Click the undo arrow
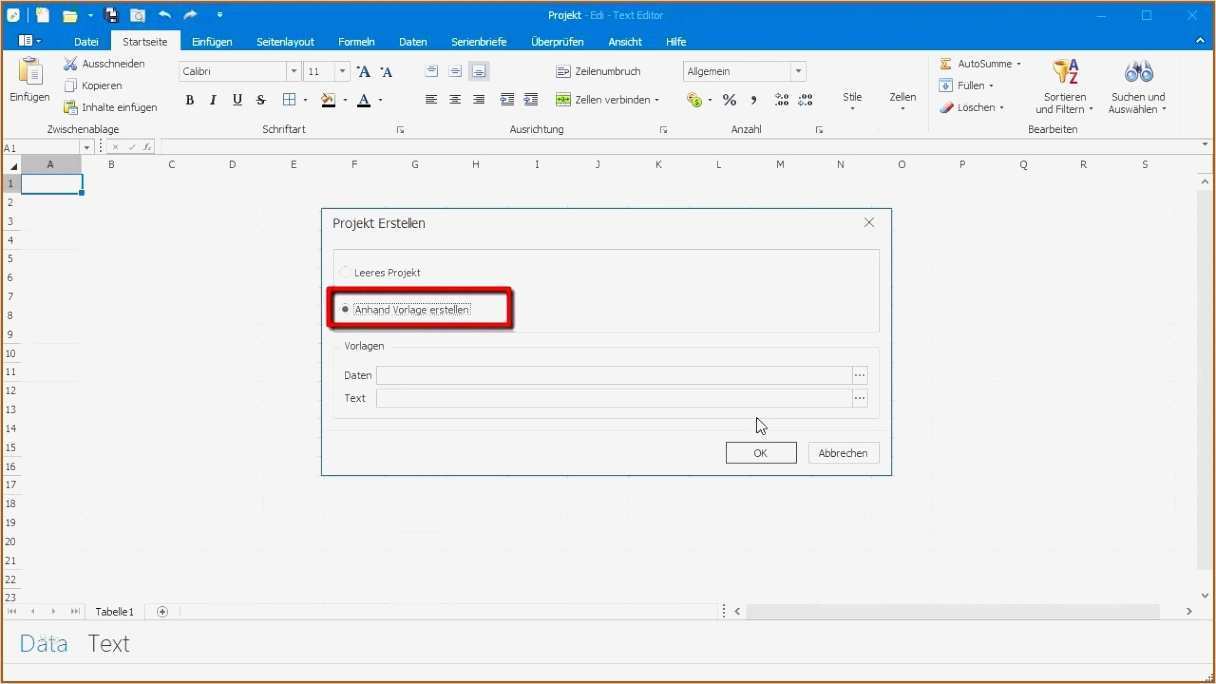The height and width of the screenshot is (684, 1216). coord(164,15)
